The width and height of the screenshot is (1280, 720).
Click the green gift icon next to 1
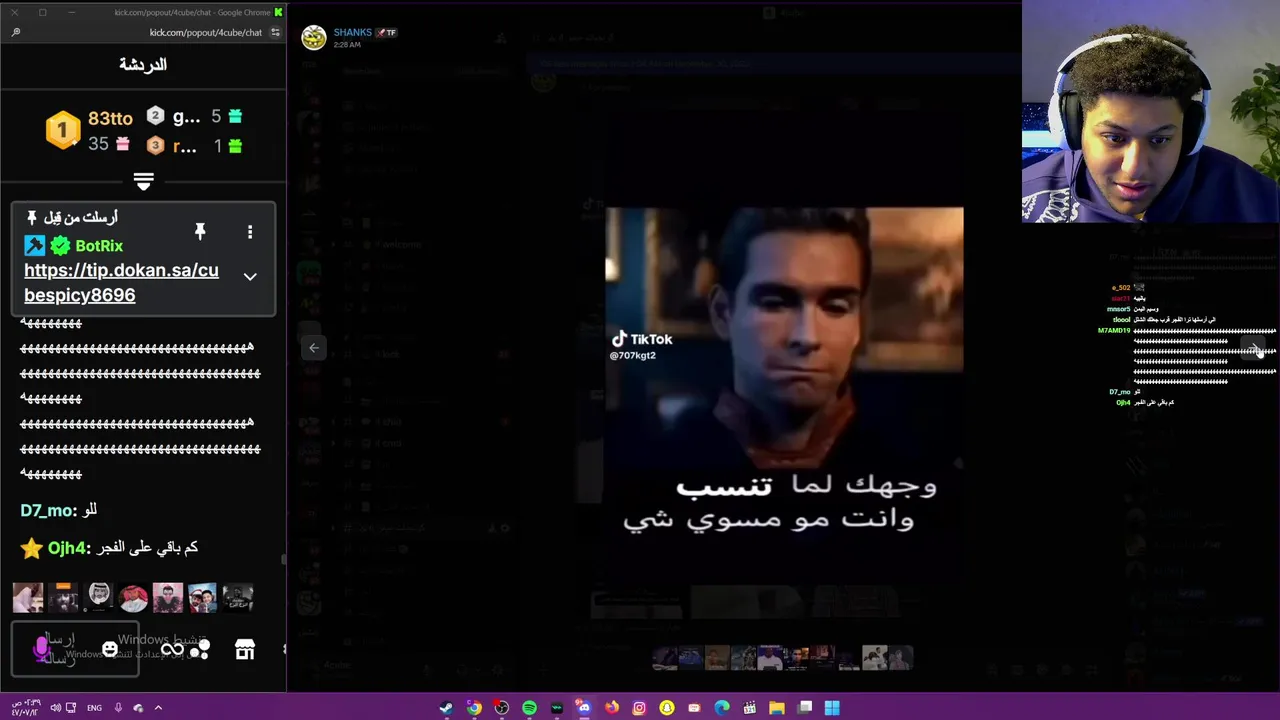click(x=235, y=146)
